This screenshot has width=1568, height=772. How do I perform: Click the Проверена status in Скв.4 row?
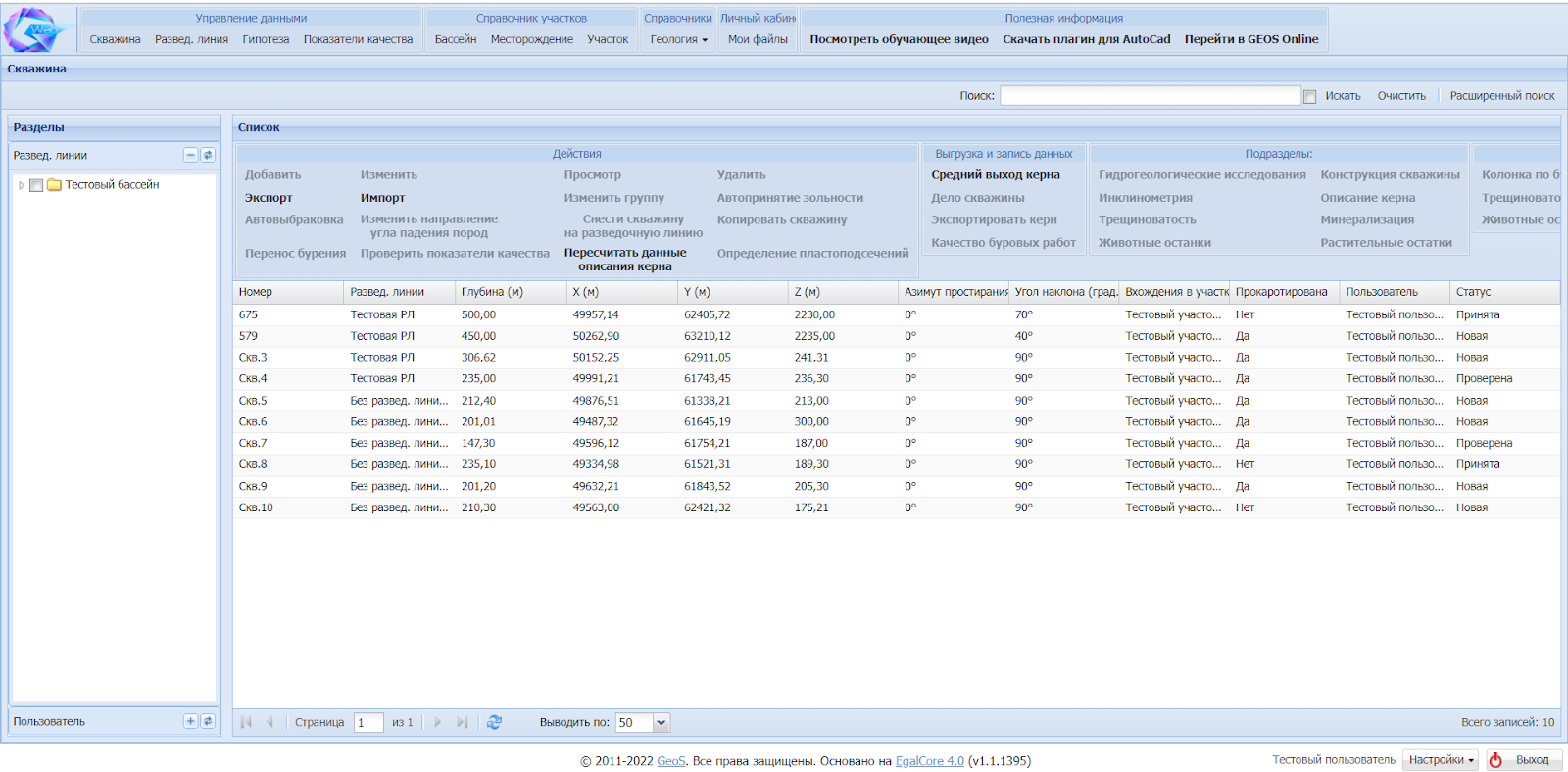(1484, 378)
